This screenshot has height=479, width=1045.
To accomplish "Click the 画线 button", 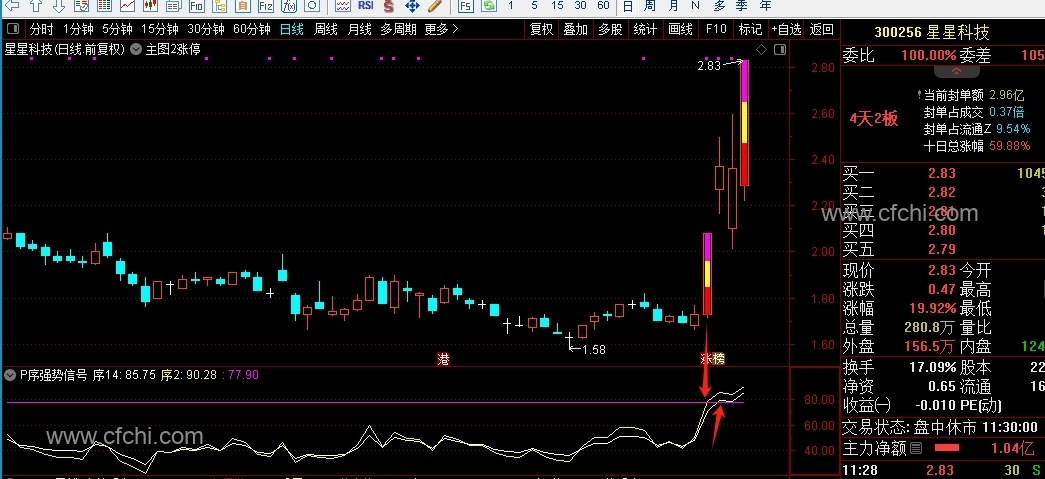I will pyautogui.click(x=680, y=29).
